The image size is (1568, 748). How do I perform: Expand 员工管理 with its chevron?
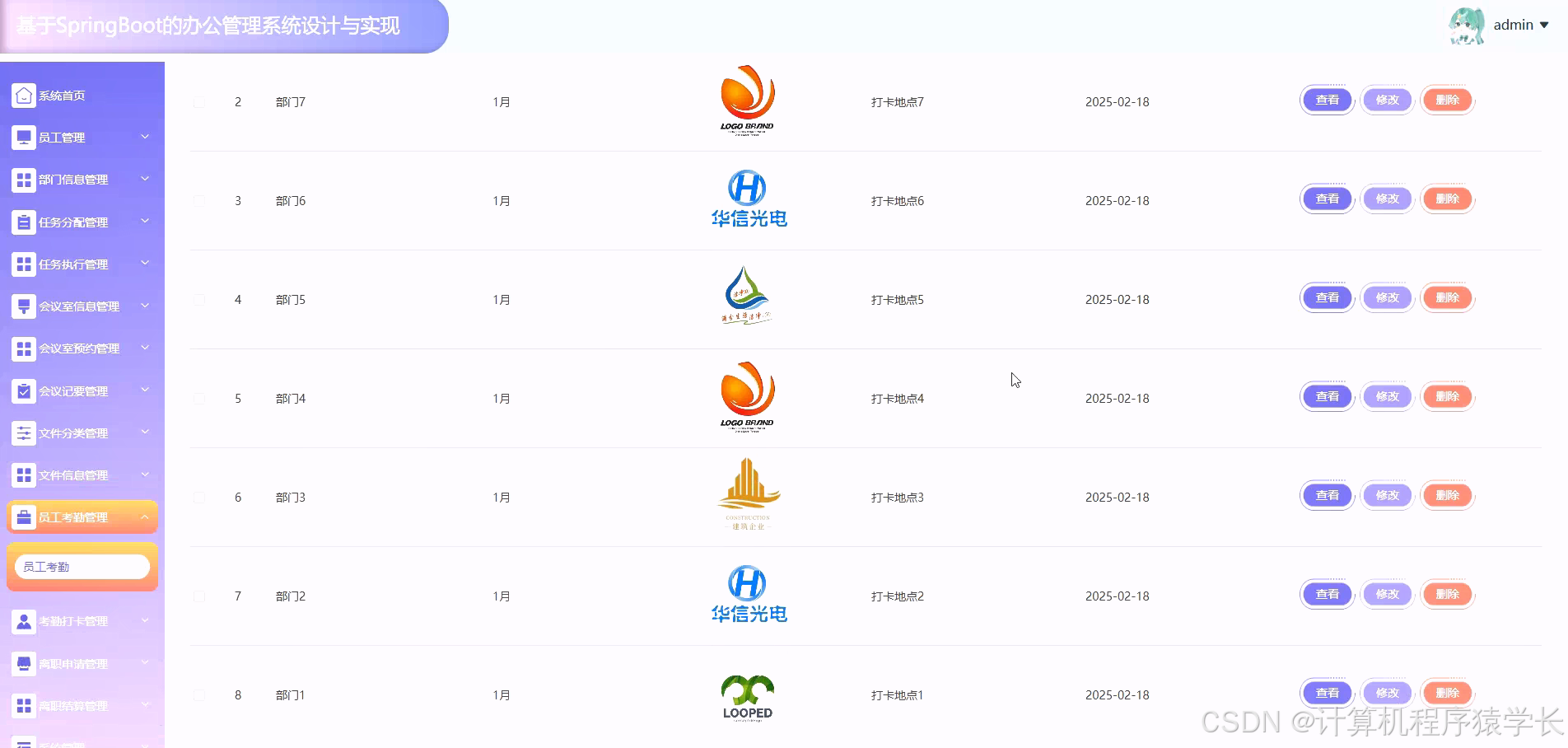(145, 137)
